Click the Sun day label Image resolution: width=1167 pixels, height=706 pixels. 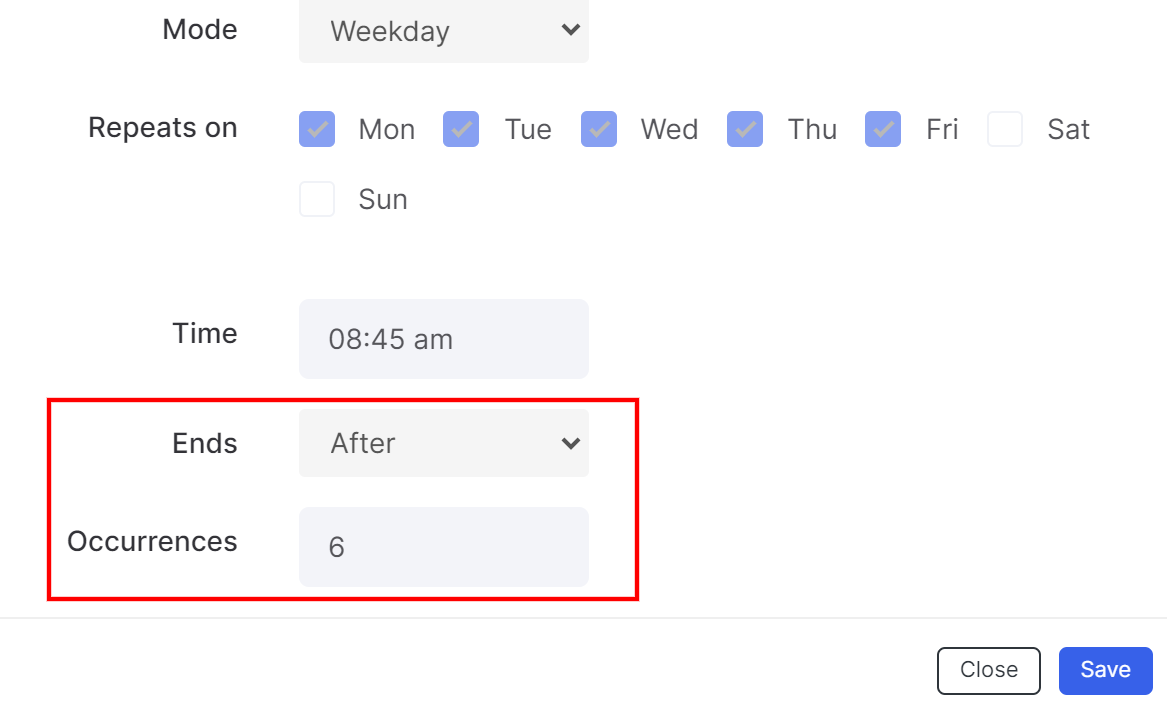click(383, 199)
